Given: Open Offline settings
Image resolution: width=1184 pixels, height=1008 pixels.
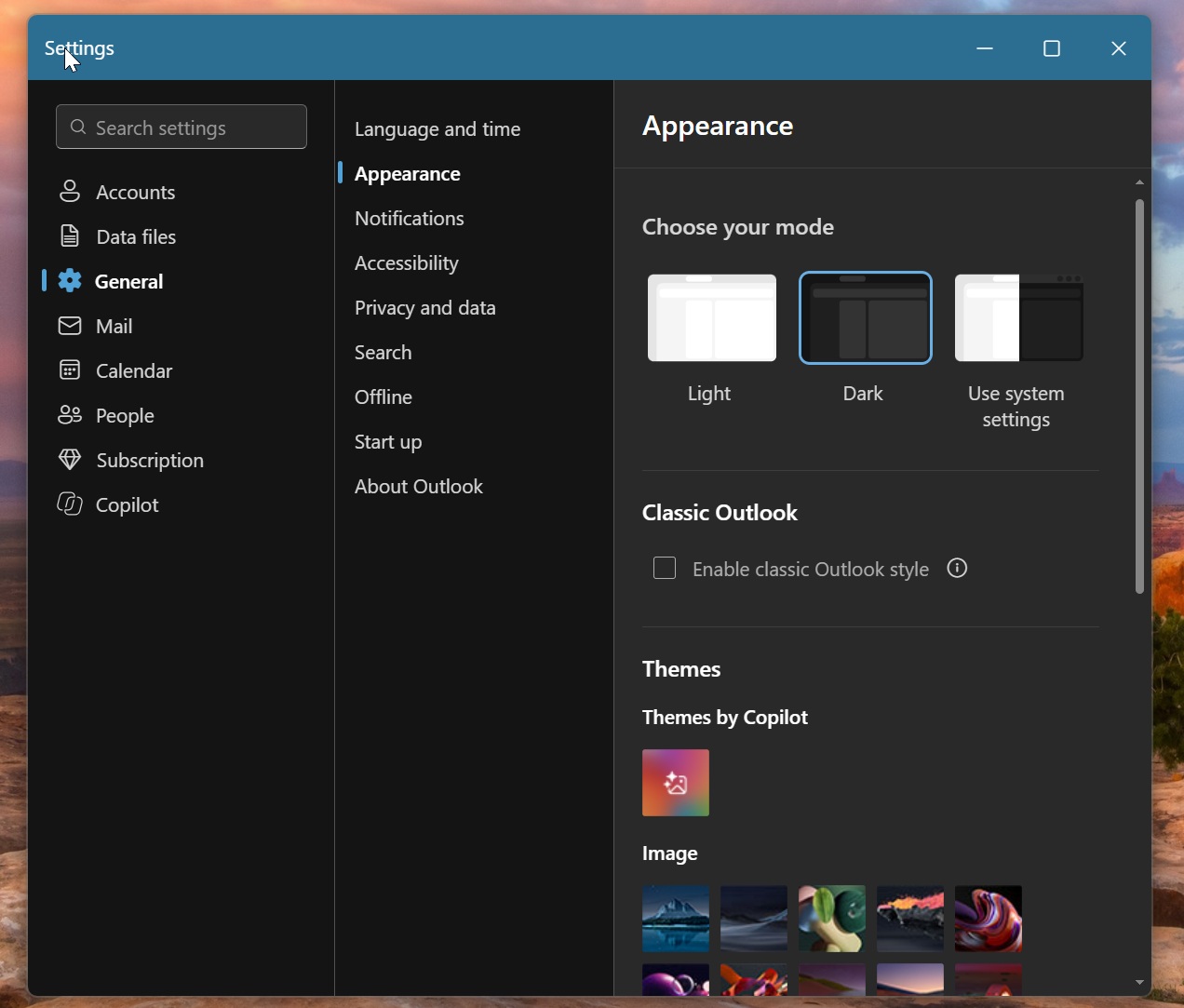Looking at the screenshot, I should (383, 397).
